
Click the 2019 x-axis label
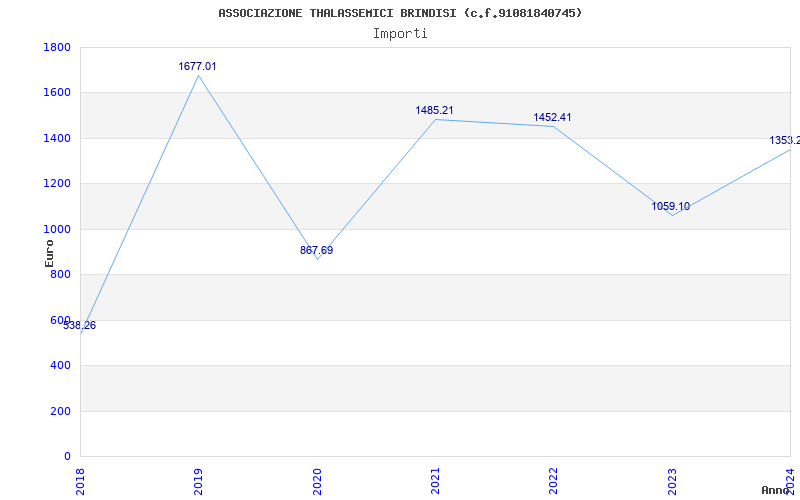pyautogui.click(x=198, y=481)
